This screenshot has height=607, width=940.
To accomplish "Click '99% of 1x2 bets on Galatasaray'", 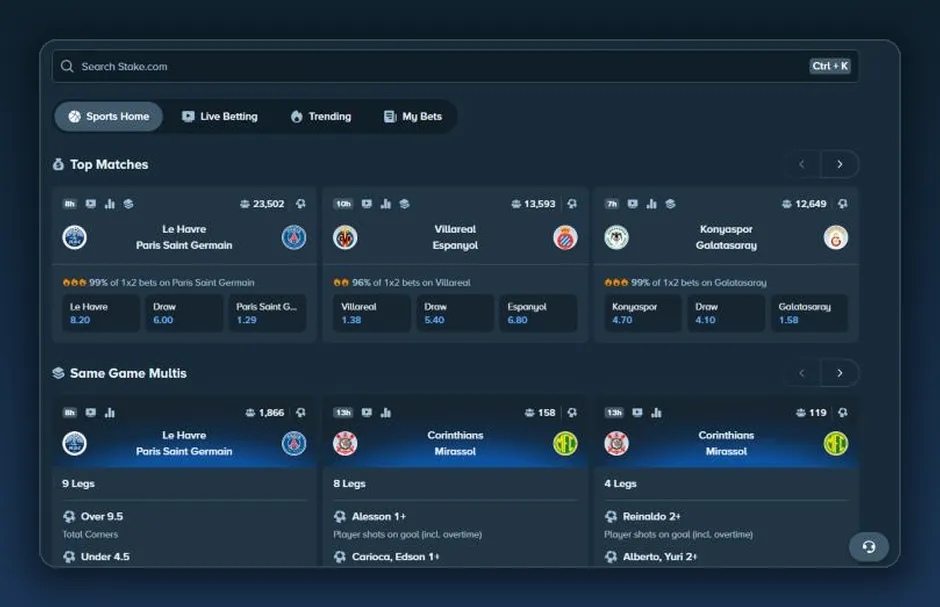I will (698, 282).
